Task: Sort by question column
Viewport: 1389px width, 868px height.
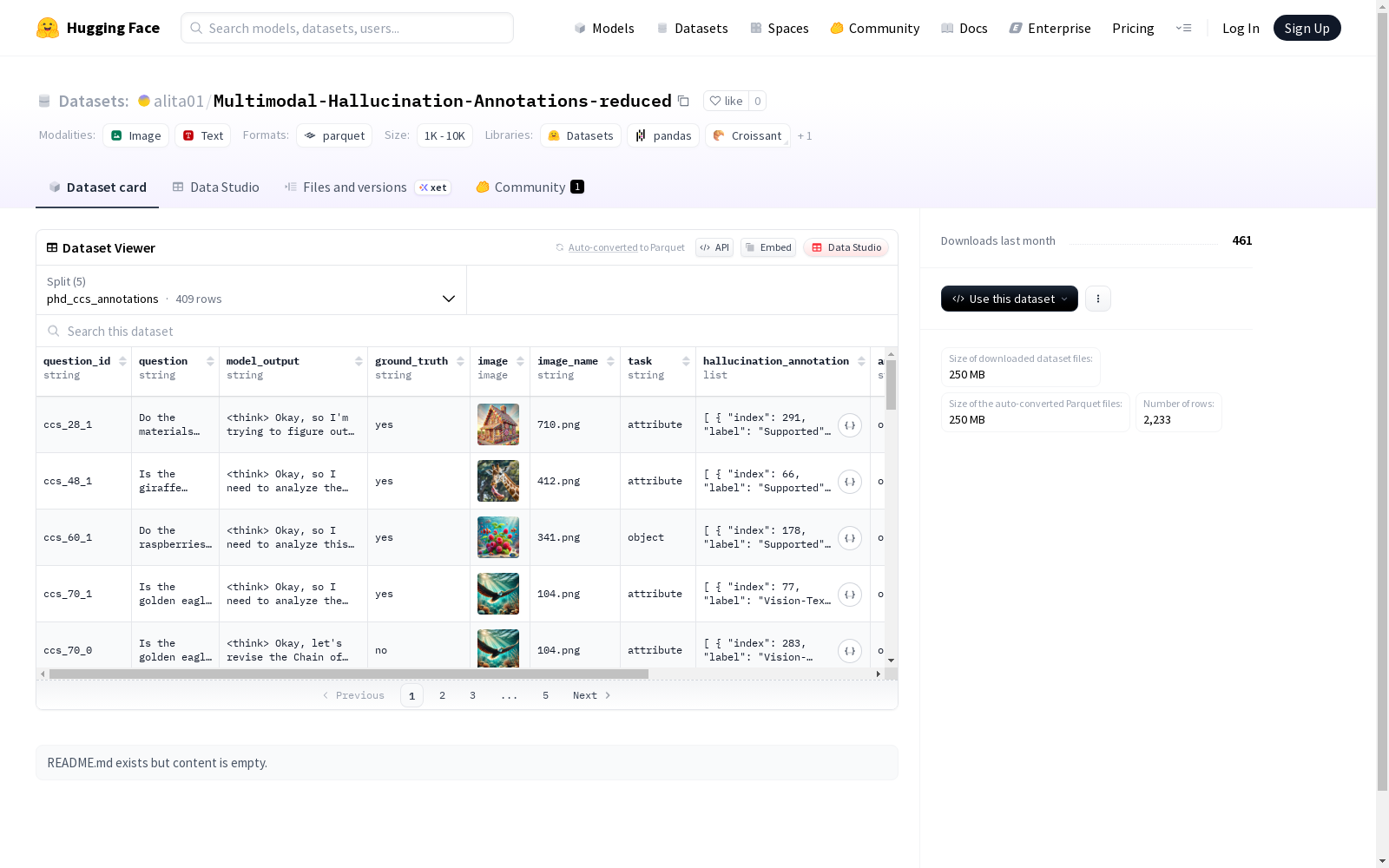Action: point(210,361)
